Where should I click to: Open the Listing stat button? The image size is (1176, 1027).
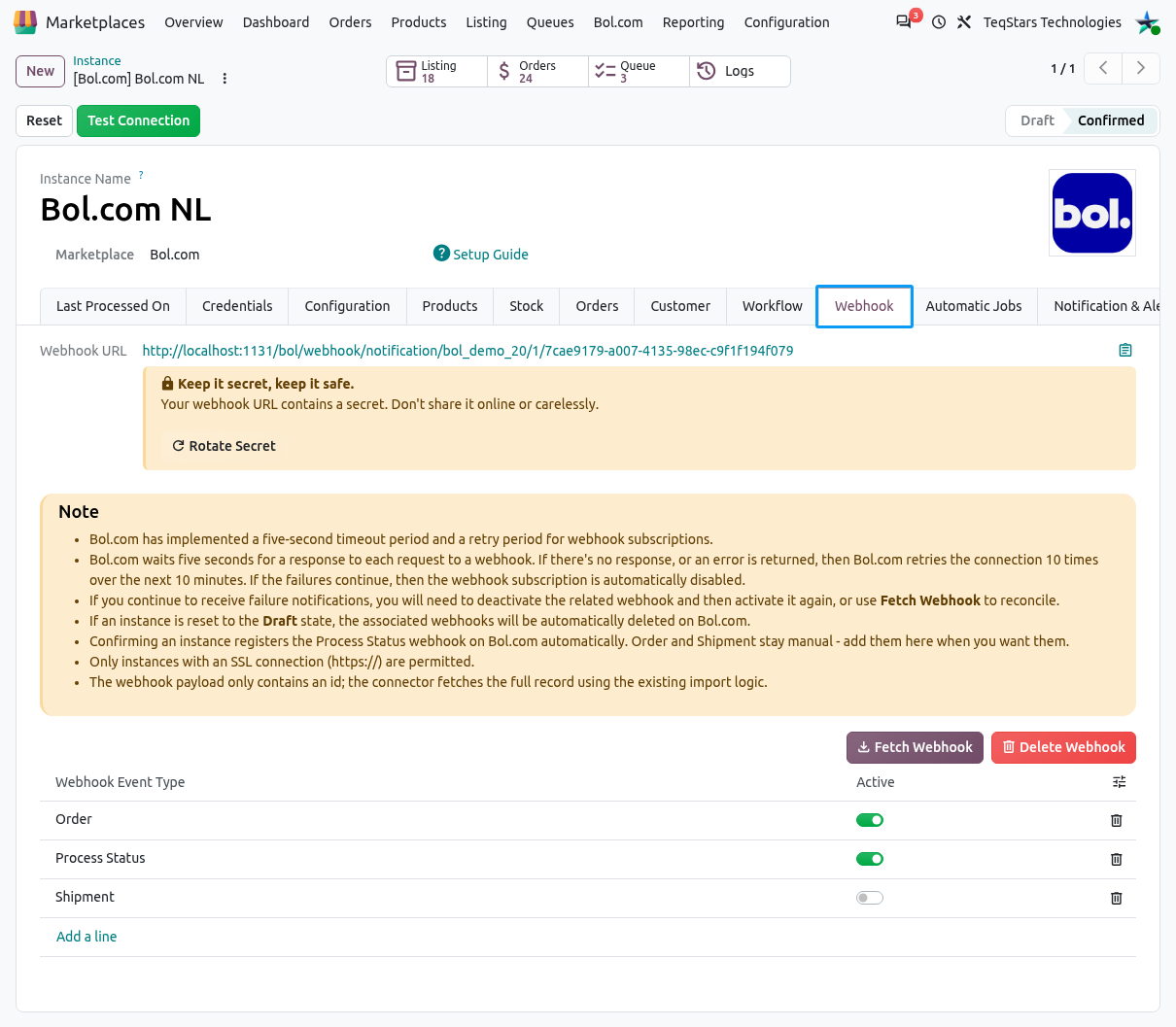point(437,71)
